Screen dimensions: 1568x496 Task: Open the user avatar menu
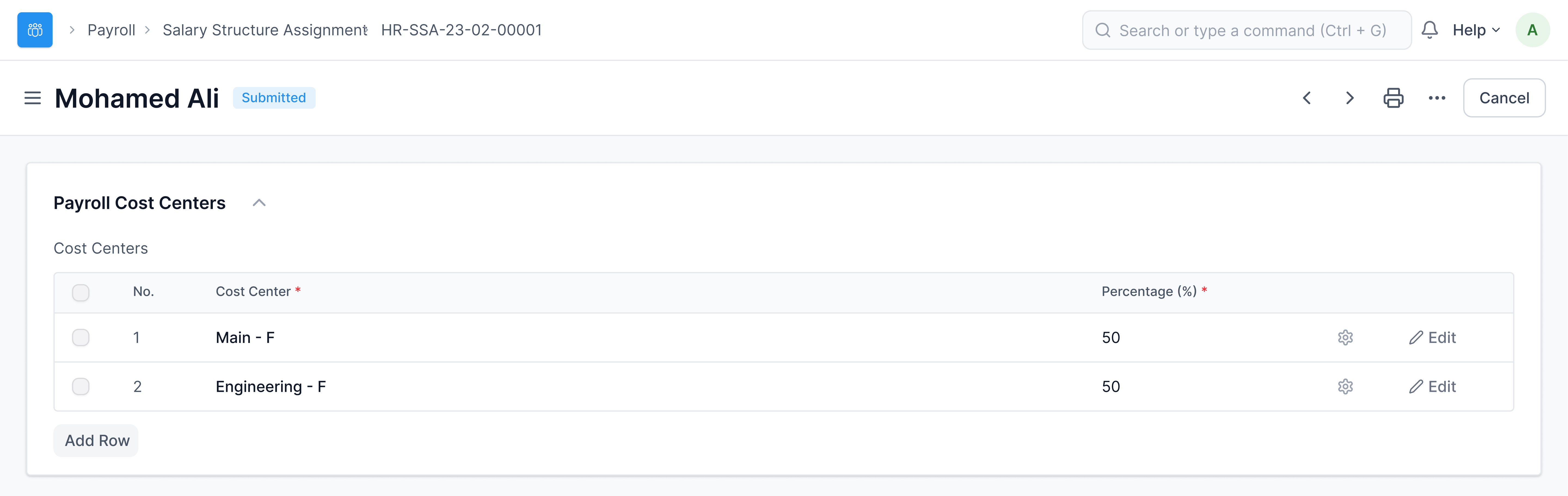[x=1533, y=29]
